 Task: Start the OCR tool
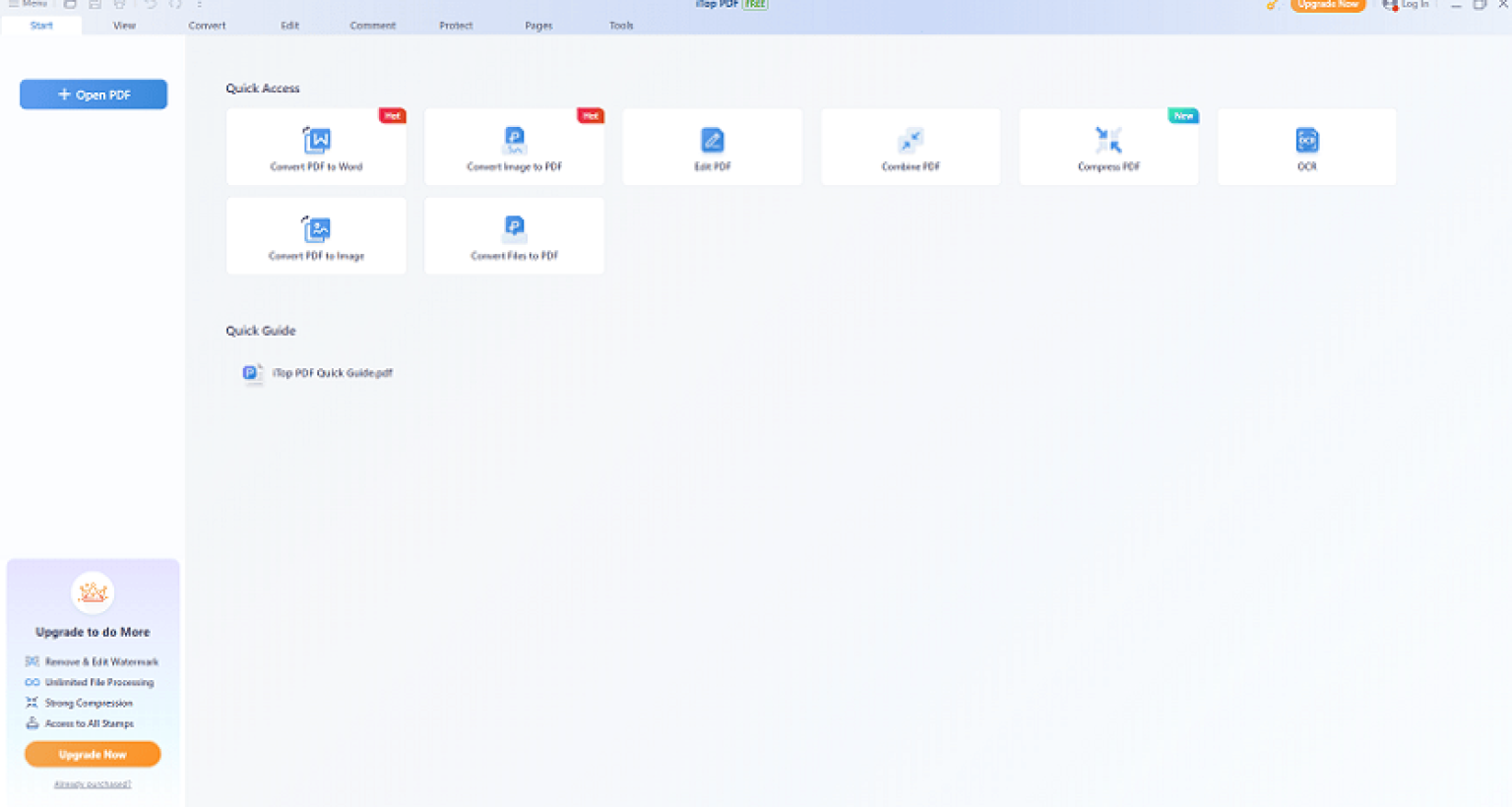(1306, 147)
